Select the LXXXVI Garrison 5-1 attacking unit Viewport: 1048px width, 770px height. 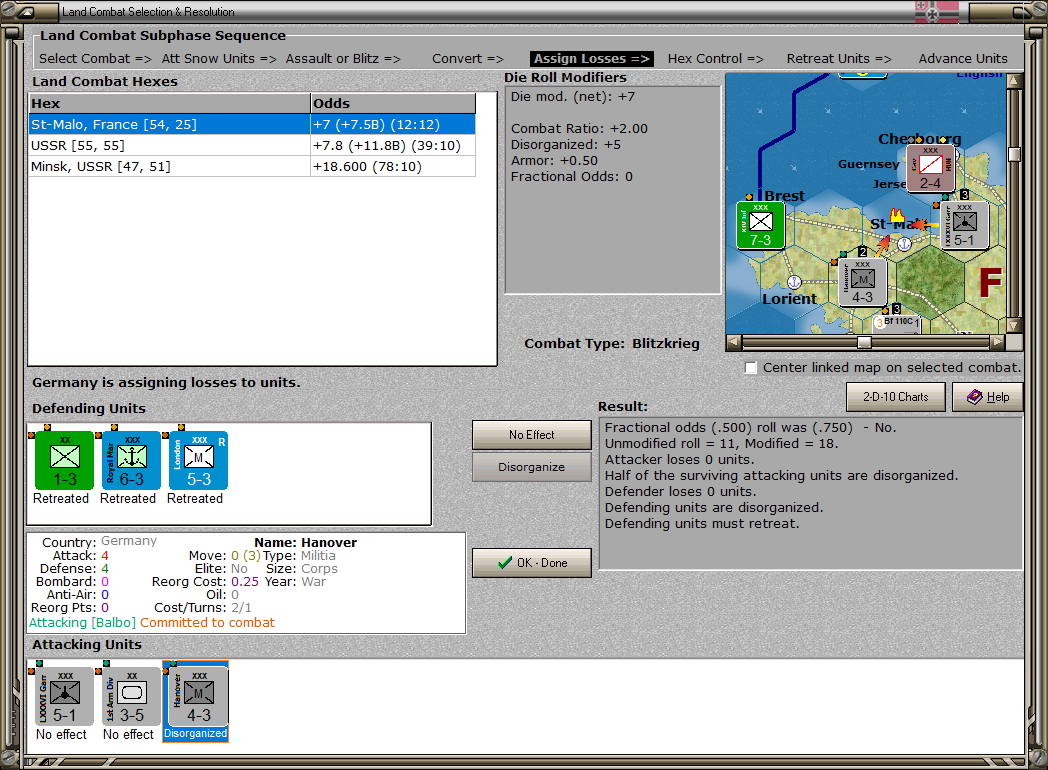tap(65, 696)
